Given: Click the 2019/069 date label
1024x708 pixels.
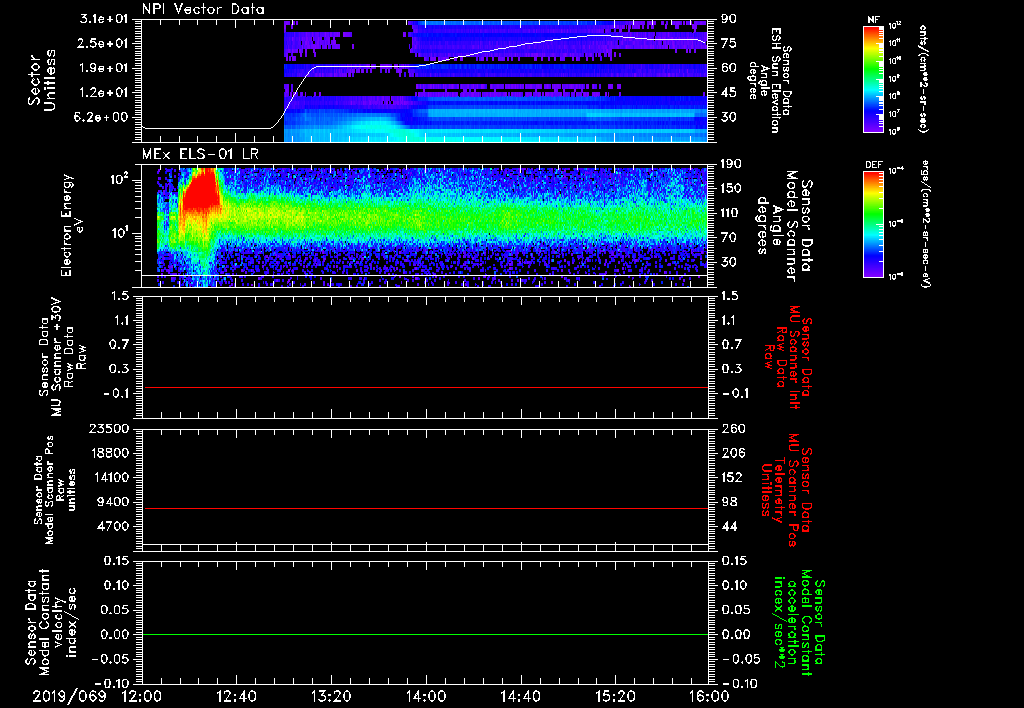Looking at the screenshot, I should pyautogui.click(x=69, y=696).
